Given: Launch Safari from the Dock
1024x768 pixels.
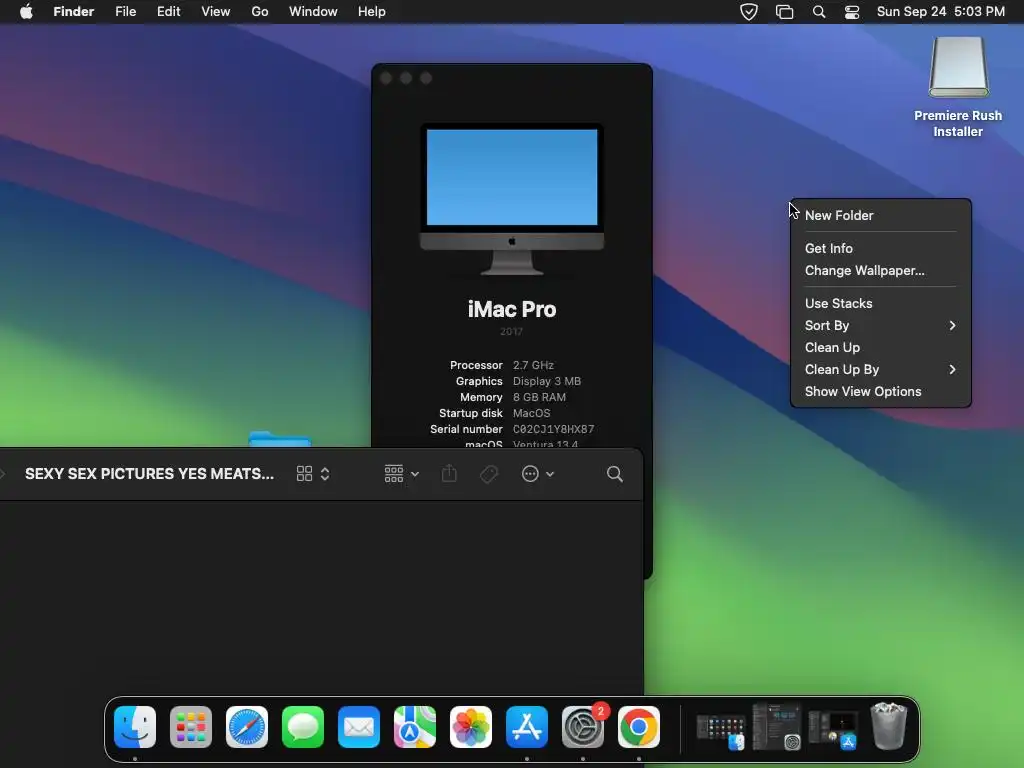Looking at the screenshot, I should coord(247,727).
